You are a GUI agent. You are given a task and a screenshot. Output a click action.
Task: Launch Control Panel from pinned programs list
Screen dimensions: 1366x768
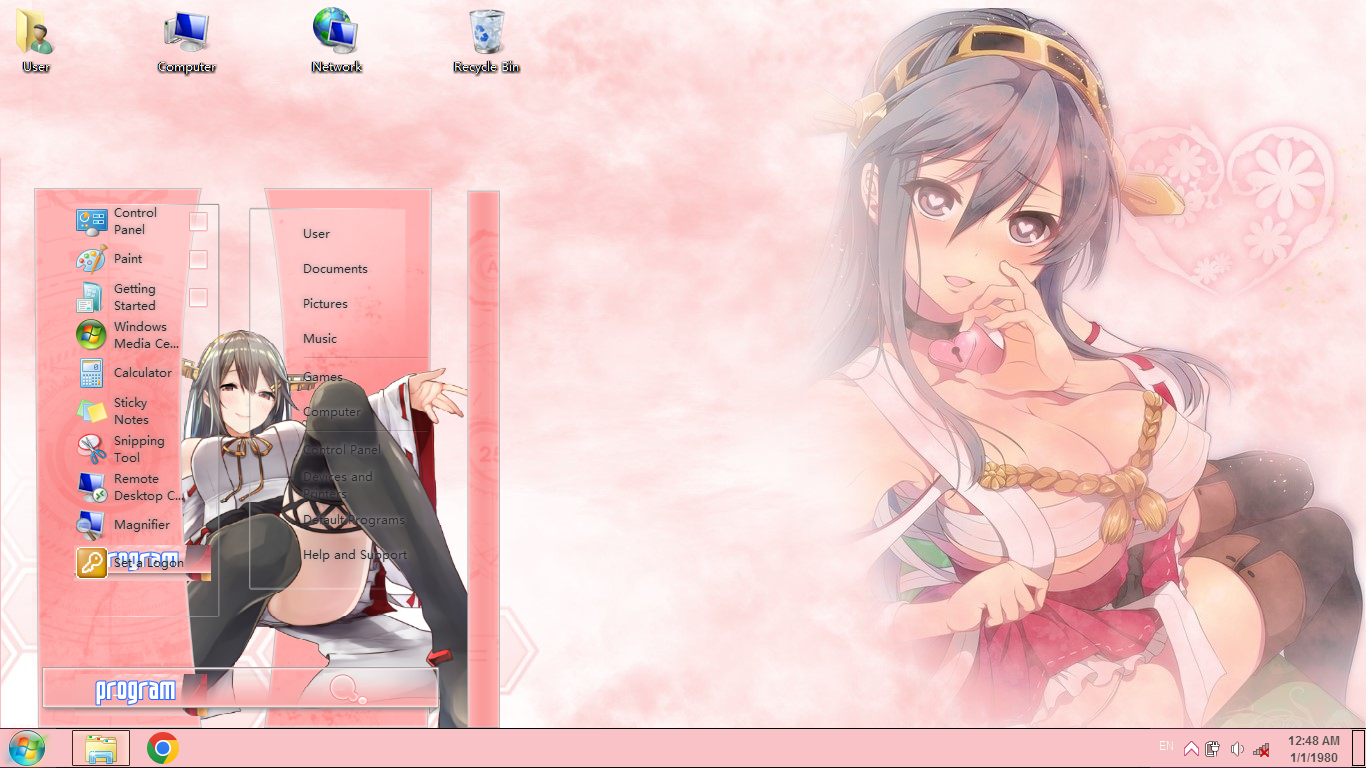click(128, 221)
